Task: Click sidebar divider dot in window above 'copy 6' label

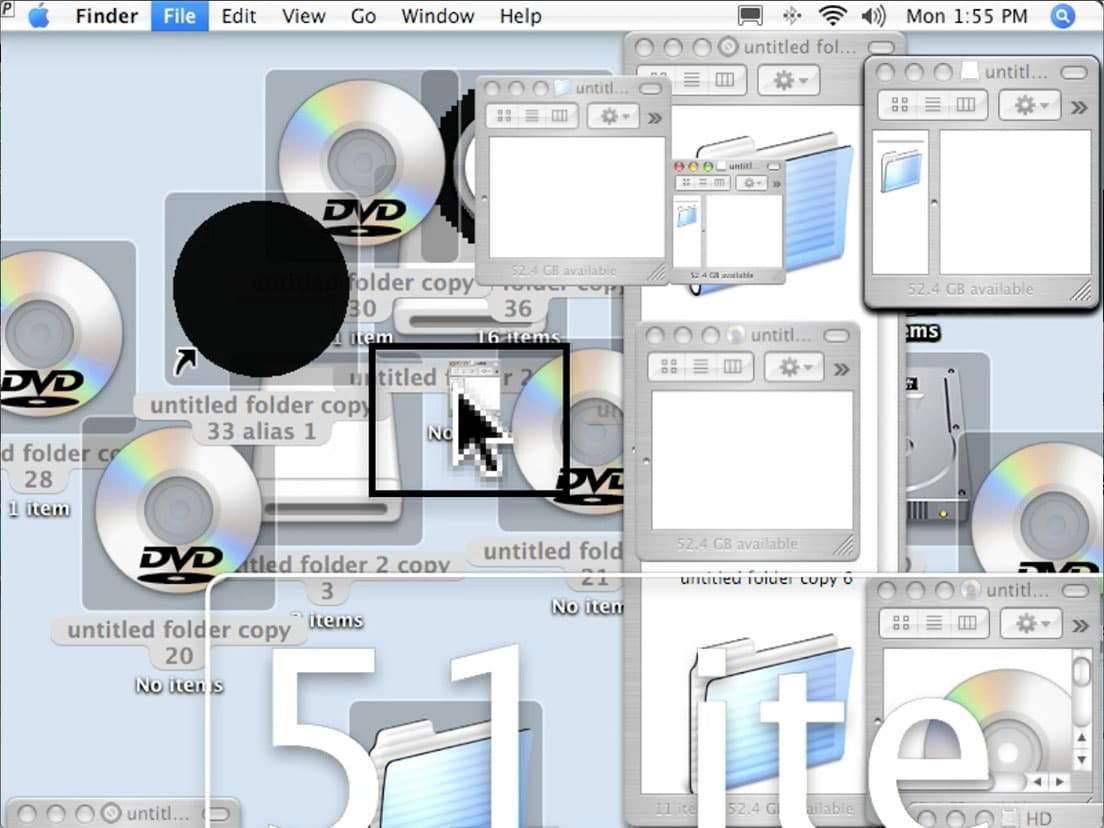Action: click(646, 461)
